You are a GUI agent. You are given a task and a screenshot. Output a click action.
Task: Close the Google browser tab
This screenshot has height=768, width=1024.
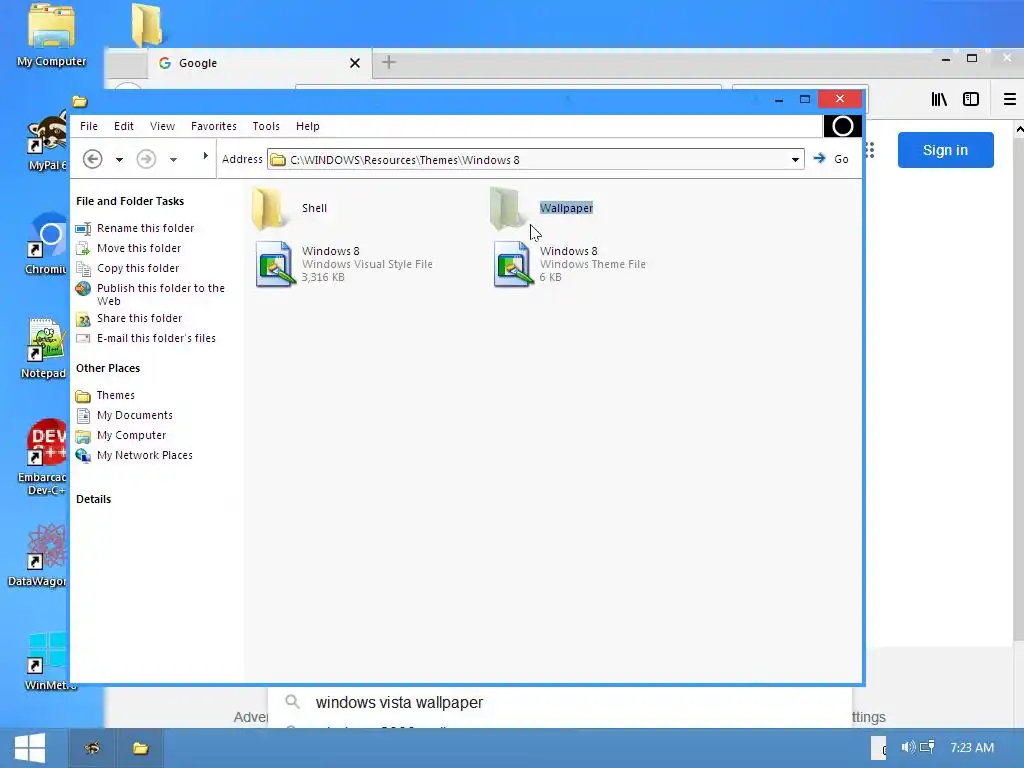click(x=355, y=63)
